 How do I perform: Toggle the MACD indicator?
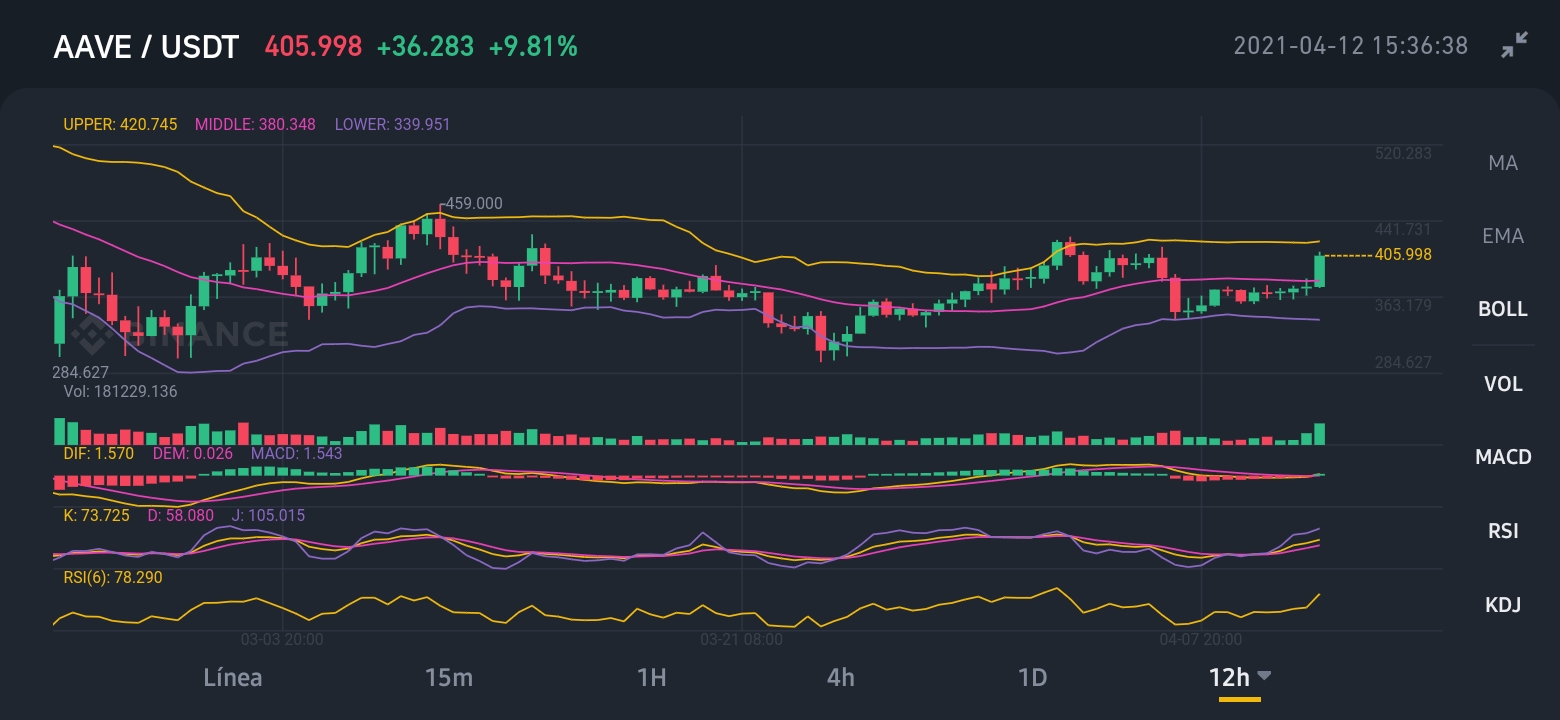point(1503,457)
